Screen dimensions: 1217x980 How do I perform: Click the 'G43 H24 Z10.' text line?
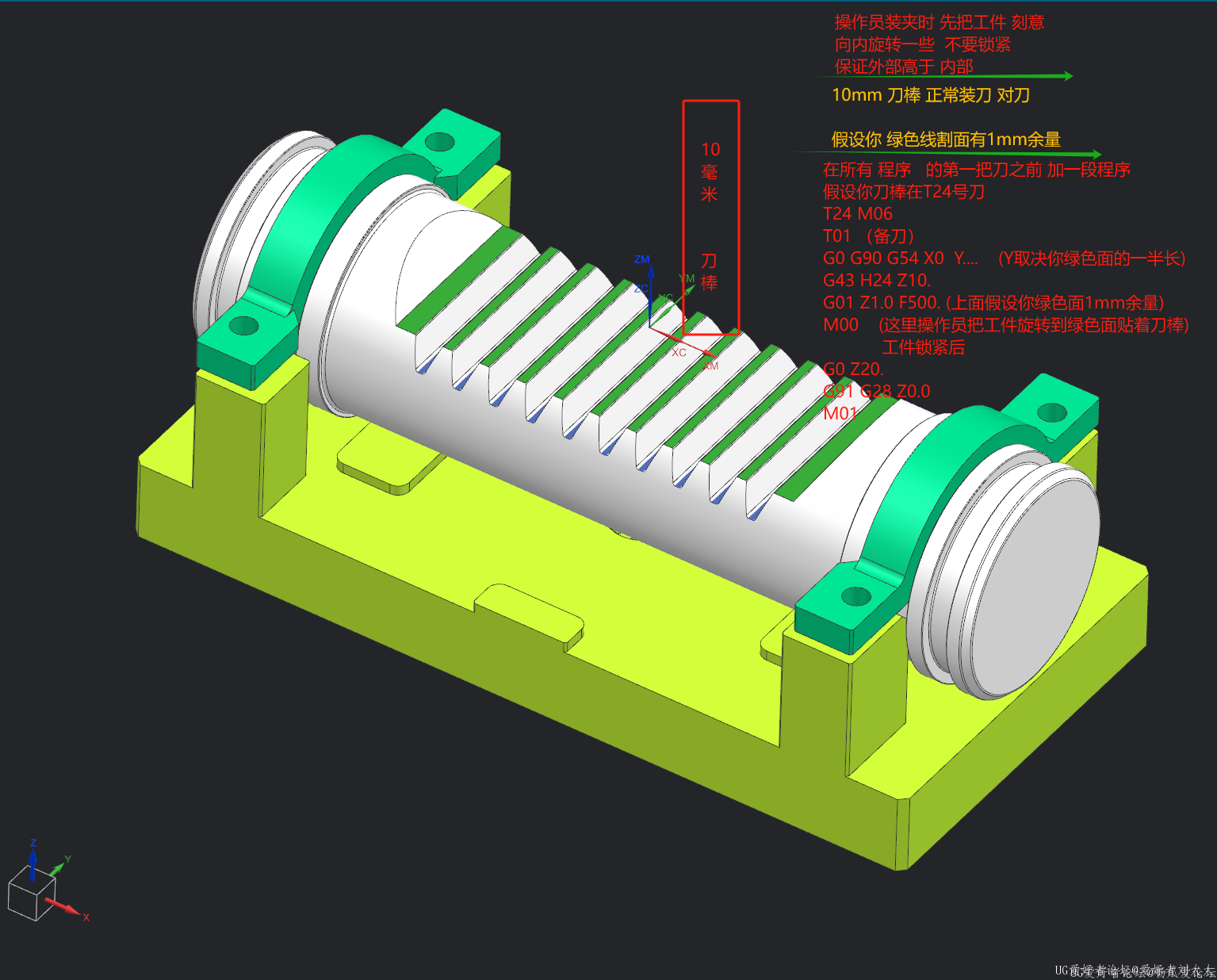coord(877,280)
